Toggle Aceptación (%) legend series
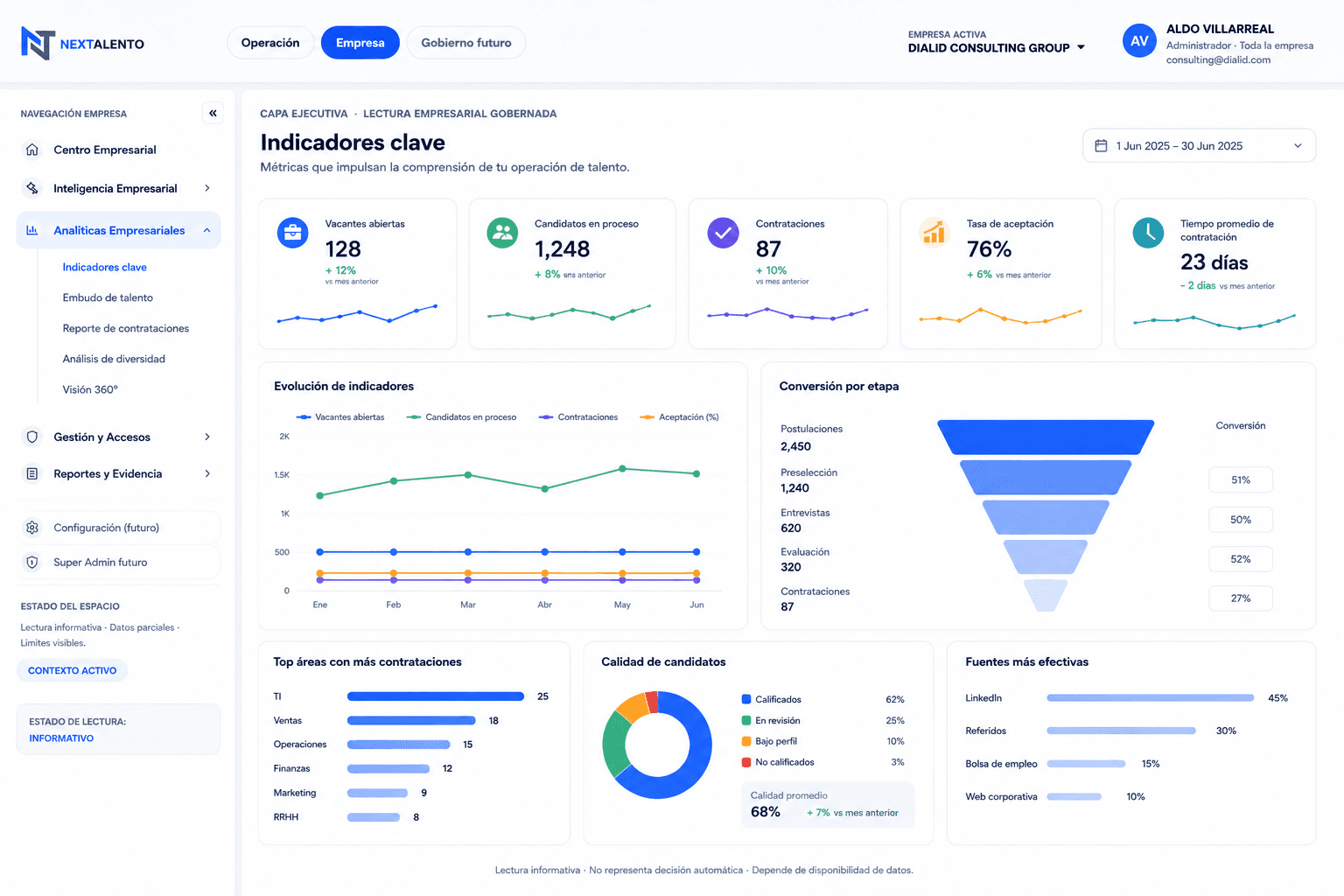This screenshot has height=896, width=1344. click(x=679, y=417)
